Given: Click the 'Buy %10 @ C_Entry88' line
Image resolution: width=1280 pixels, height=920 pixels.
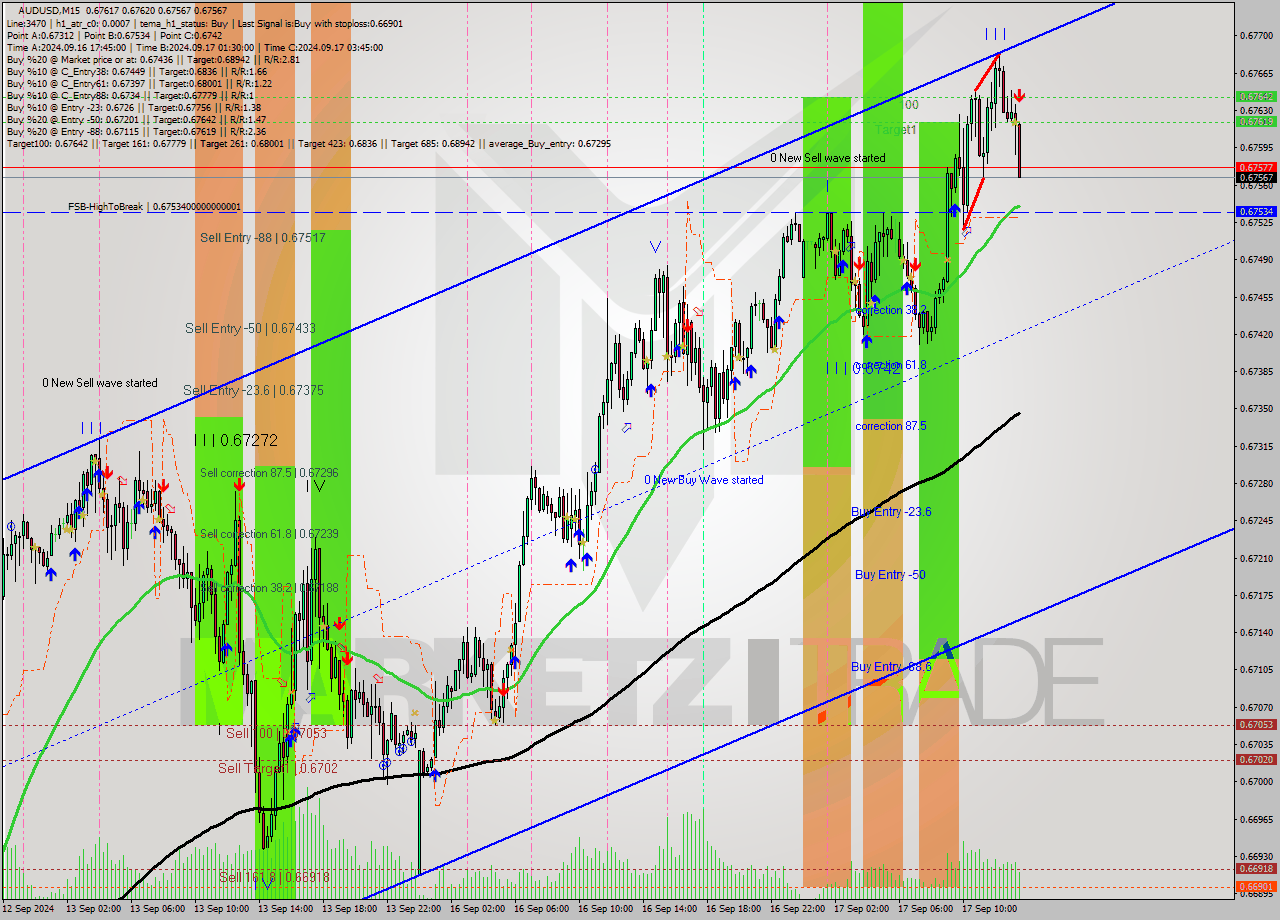Looking at the screenshot, I should click(132, 96).
